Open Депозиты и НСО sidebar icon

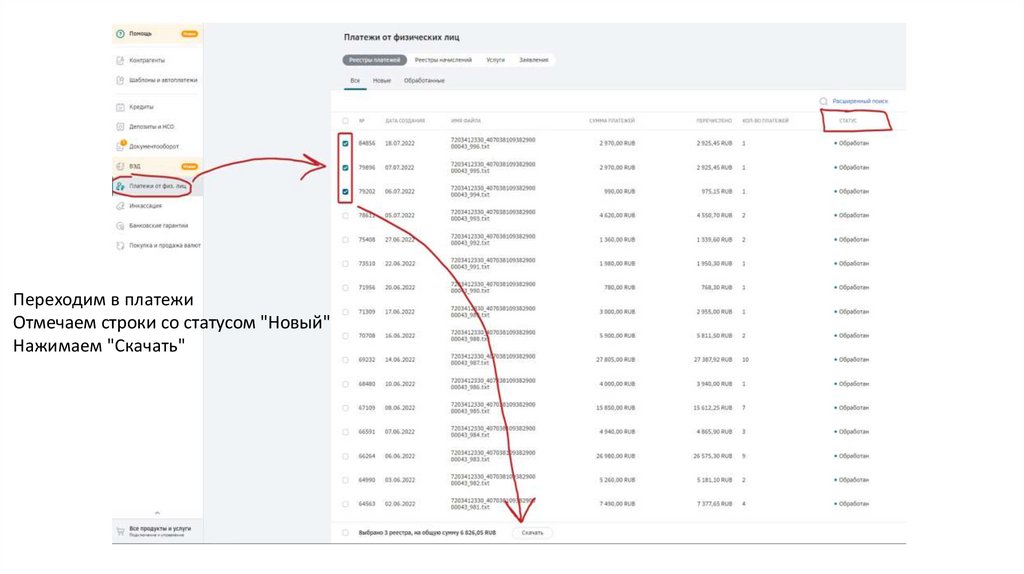click(120, 127)
